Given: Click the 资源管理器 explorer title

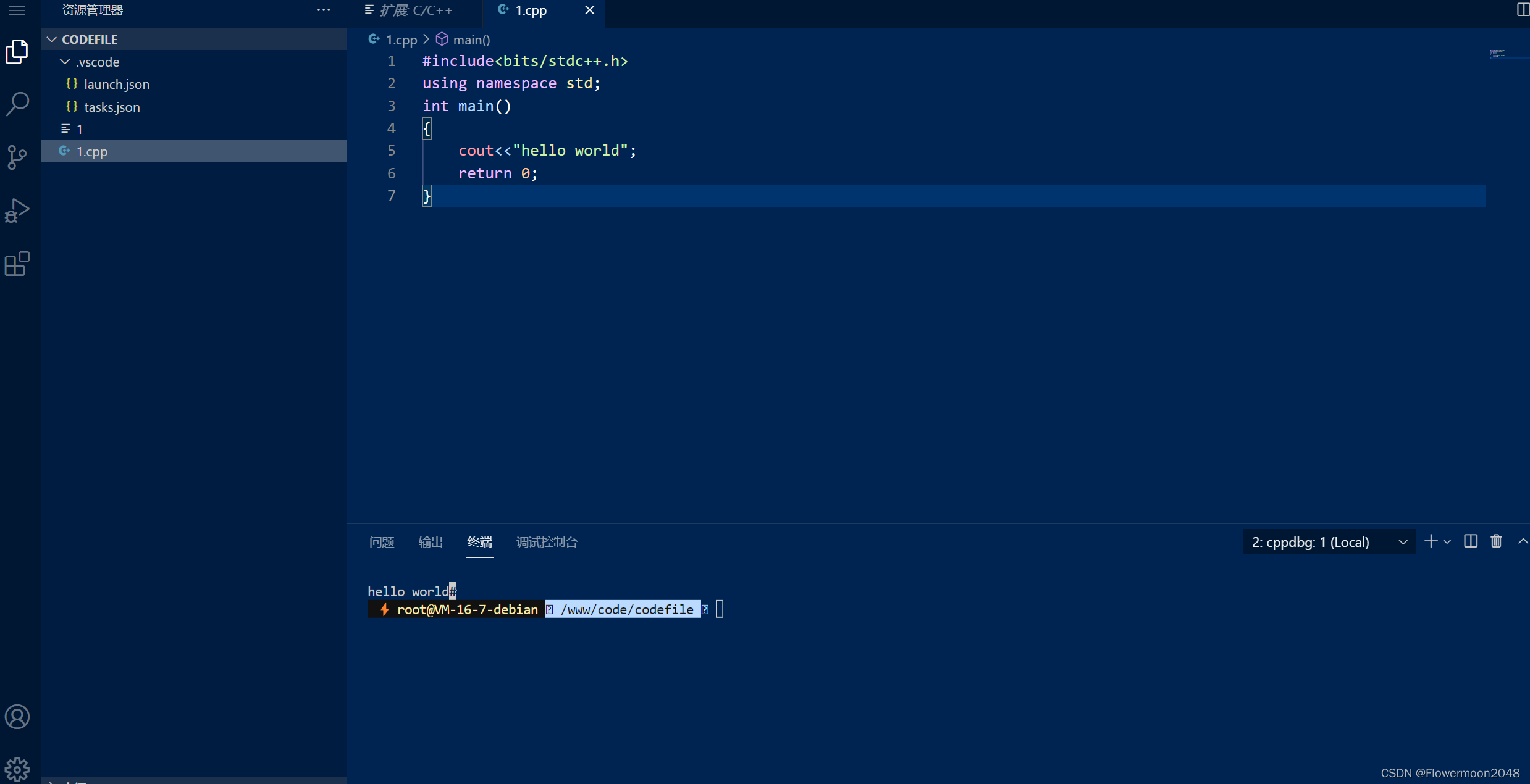Looking at the screenshot, I should pos(92,10).
